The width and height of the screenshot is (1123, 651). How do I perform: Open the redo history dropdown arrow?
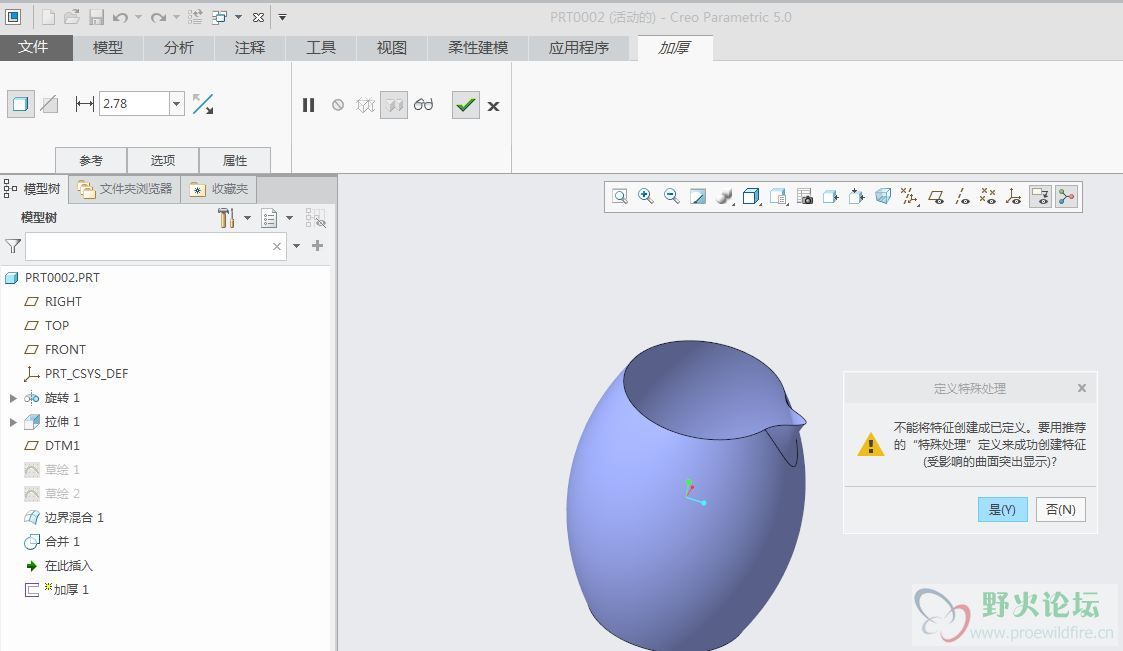tap(176, 17)
